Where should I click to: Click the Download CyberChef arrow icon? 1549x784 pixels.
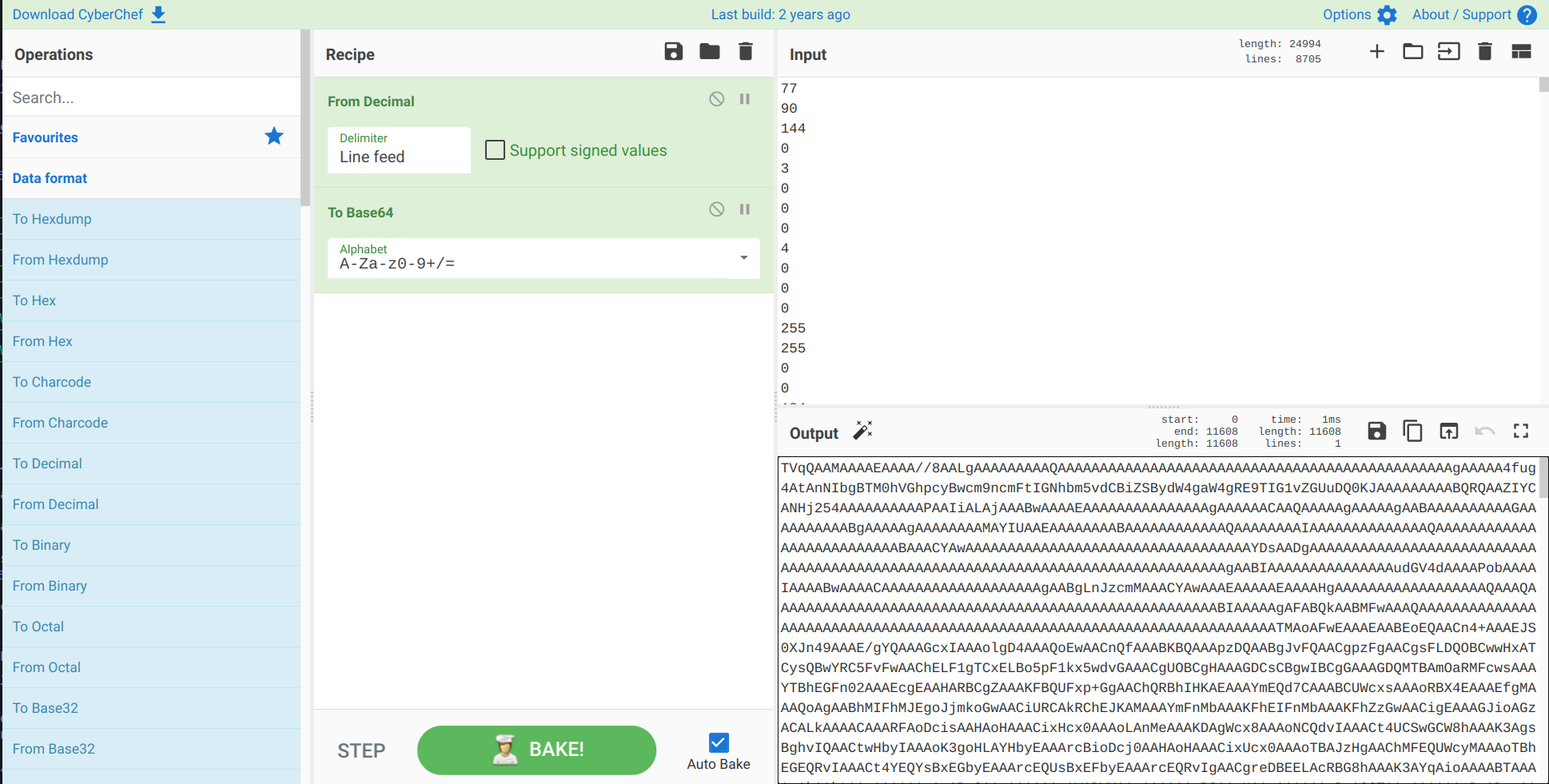click(x=158, y=14)
